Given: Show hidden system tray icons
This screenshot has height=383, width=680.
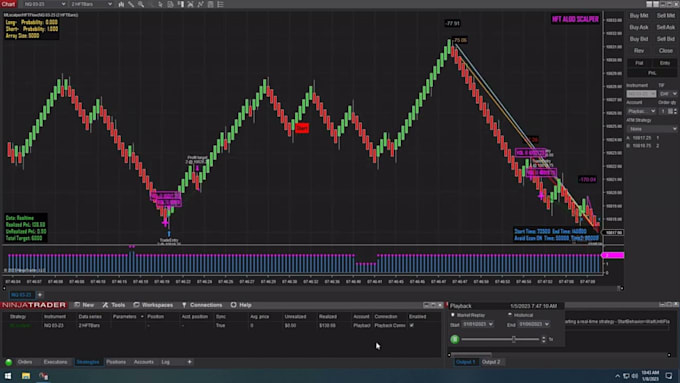Looking at the screenshot, I should 617,376.
